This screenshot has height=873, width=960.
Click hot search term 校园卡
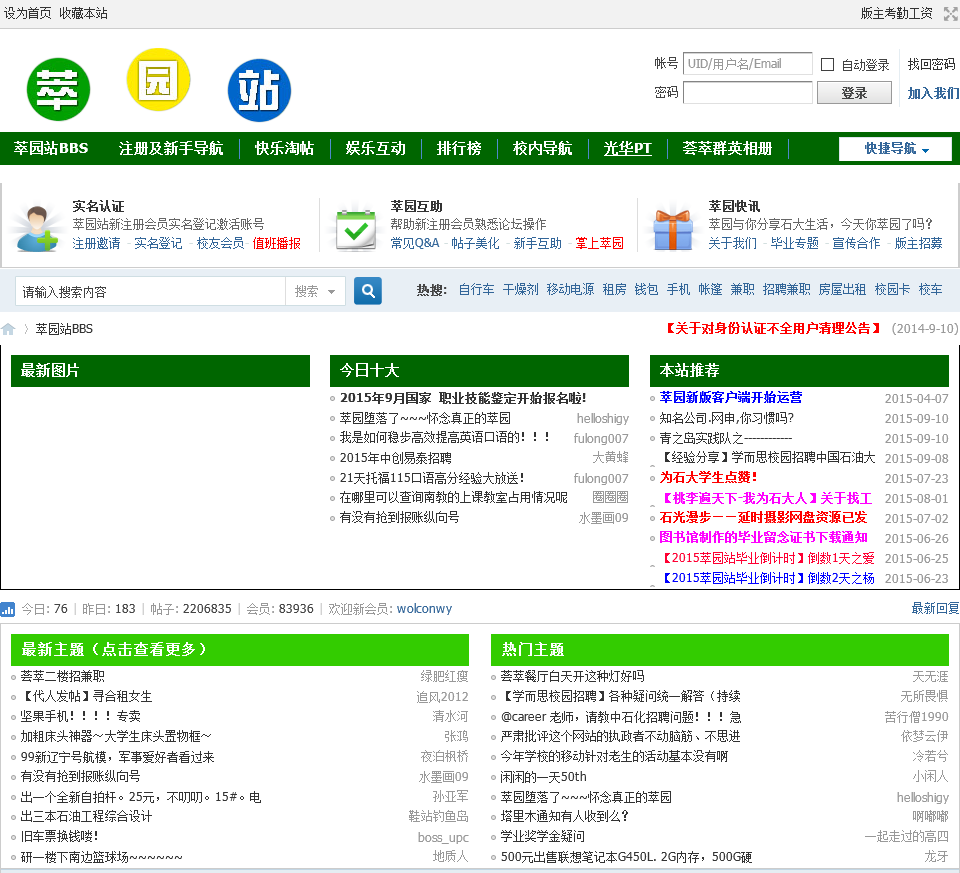(x=892, y=290)
